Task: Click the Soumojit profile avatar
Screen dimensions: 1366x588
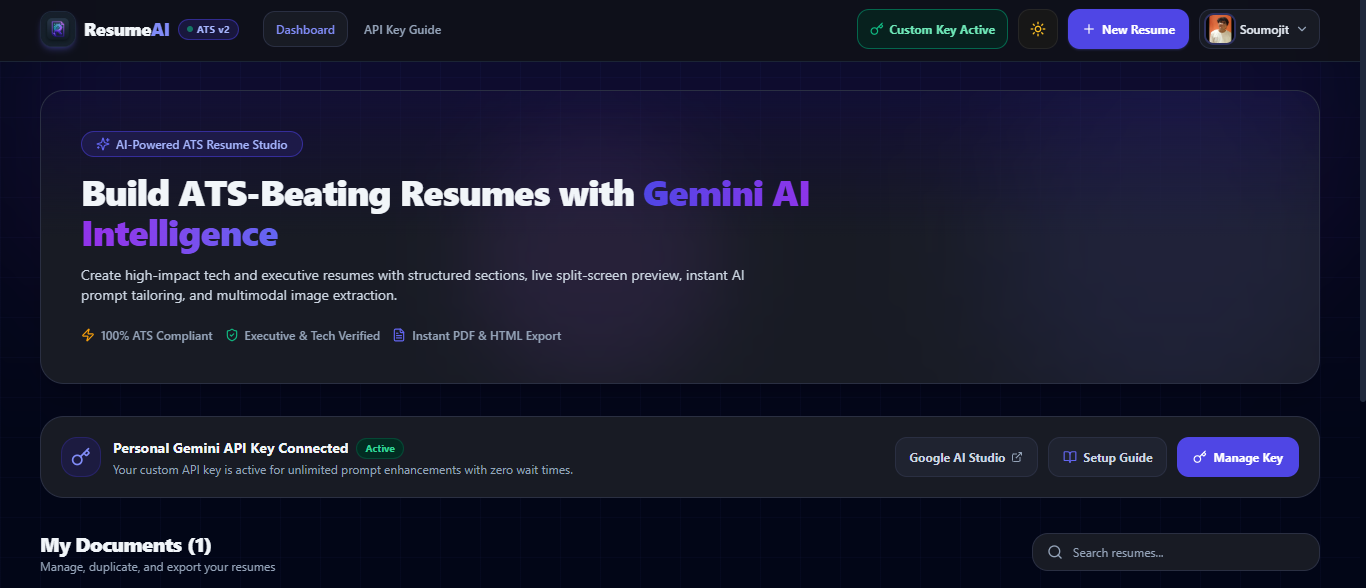Action: [1220, 29]
